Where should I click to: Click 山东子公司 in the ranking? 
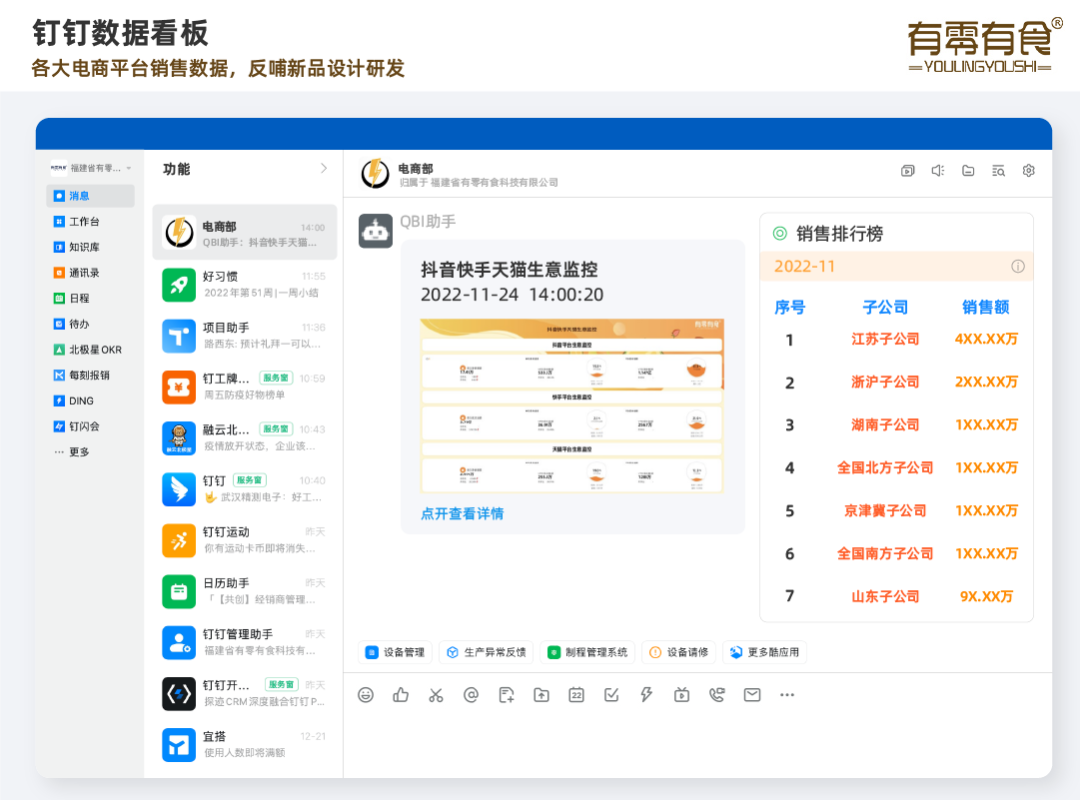point(885,597)
